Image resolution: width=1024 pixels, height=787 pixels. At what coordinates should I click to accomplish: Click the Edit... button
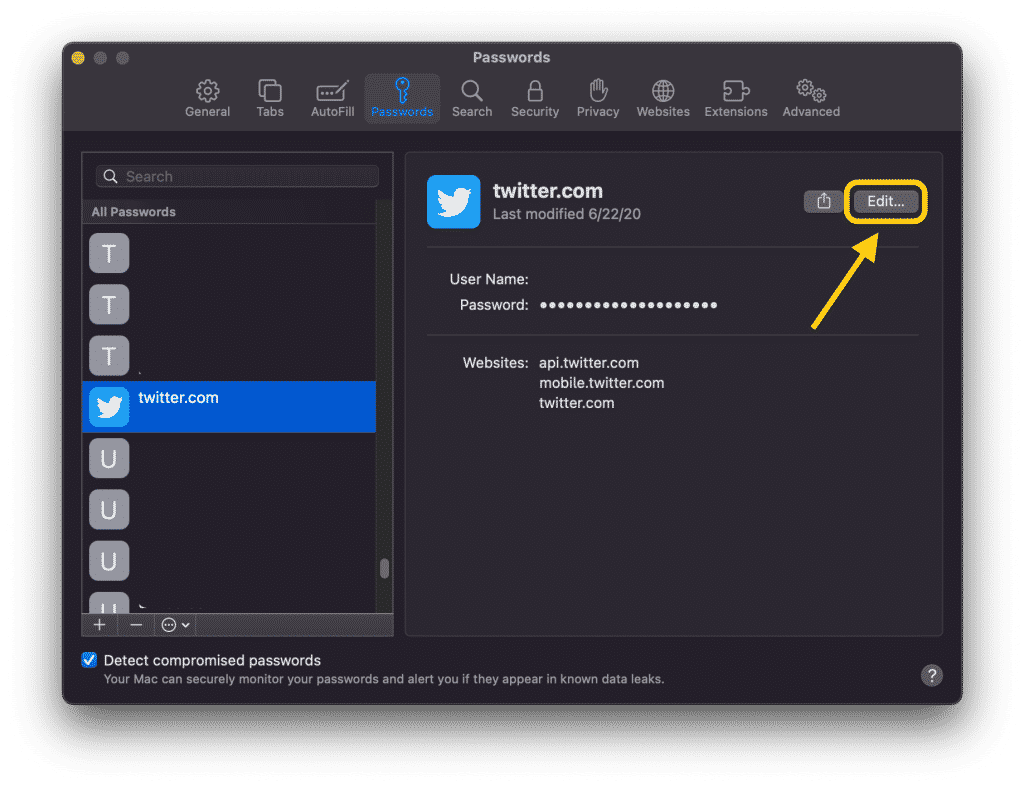[x=885, y=201]
